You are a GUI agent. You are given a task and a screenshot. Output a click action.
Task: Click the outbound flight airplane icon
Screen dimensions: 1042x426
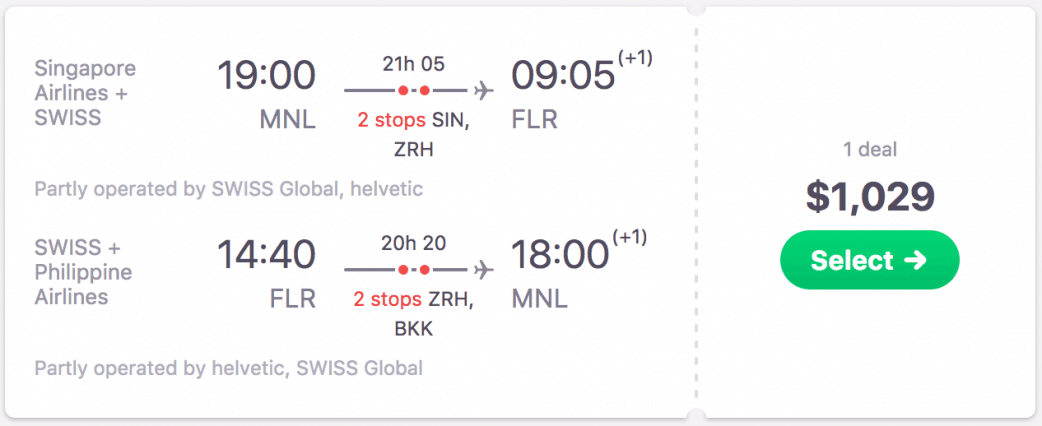484,91
